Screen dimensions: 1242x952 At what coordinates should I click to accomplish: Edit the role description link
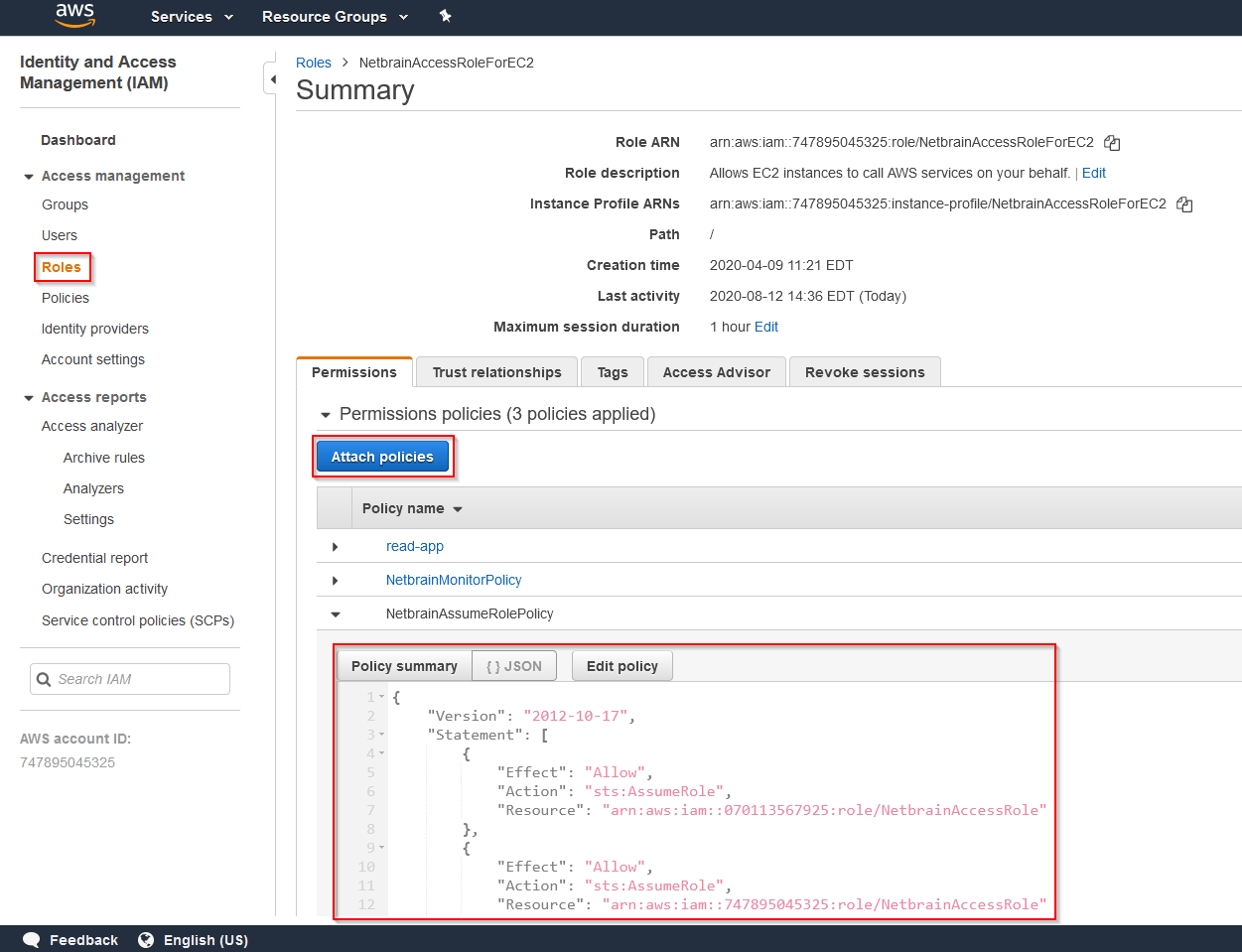click(1094, 173)
